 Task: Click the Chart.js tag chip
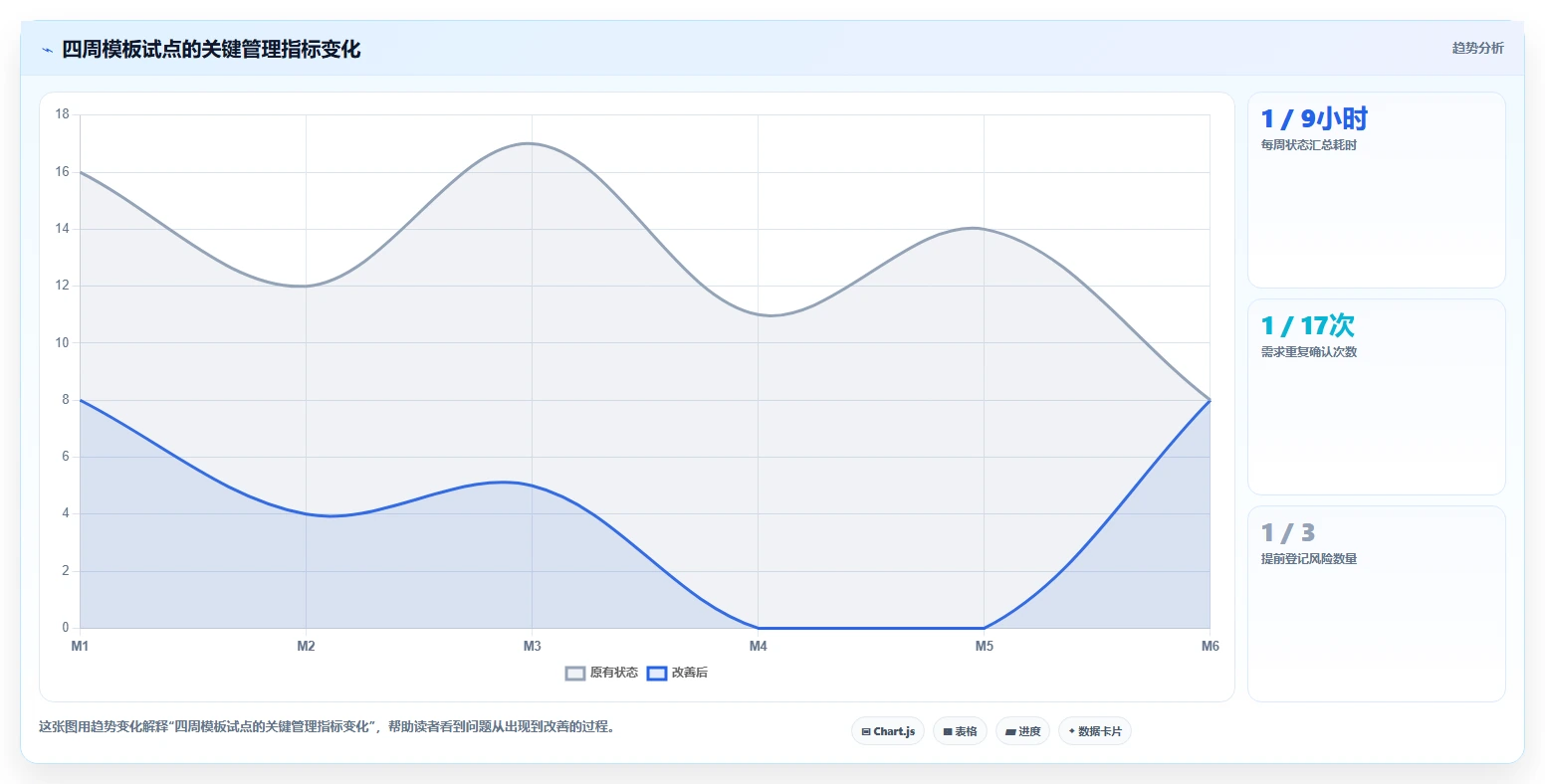[x=888, y=731]
